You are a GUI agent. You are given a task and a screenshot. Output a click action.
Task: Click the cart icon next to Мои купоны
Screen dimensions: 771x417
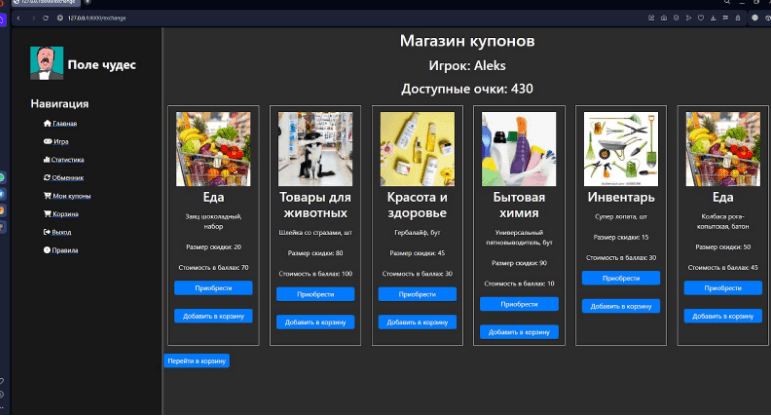[47, 195]
